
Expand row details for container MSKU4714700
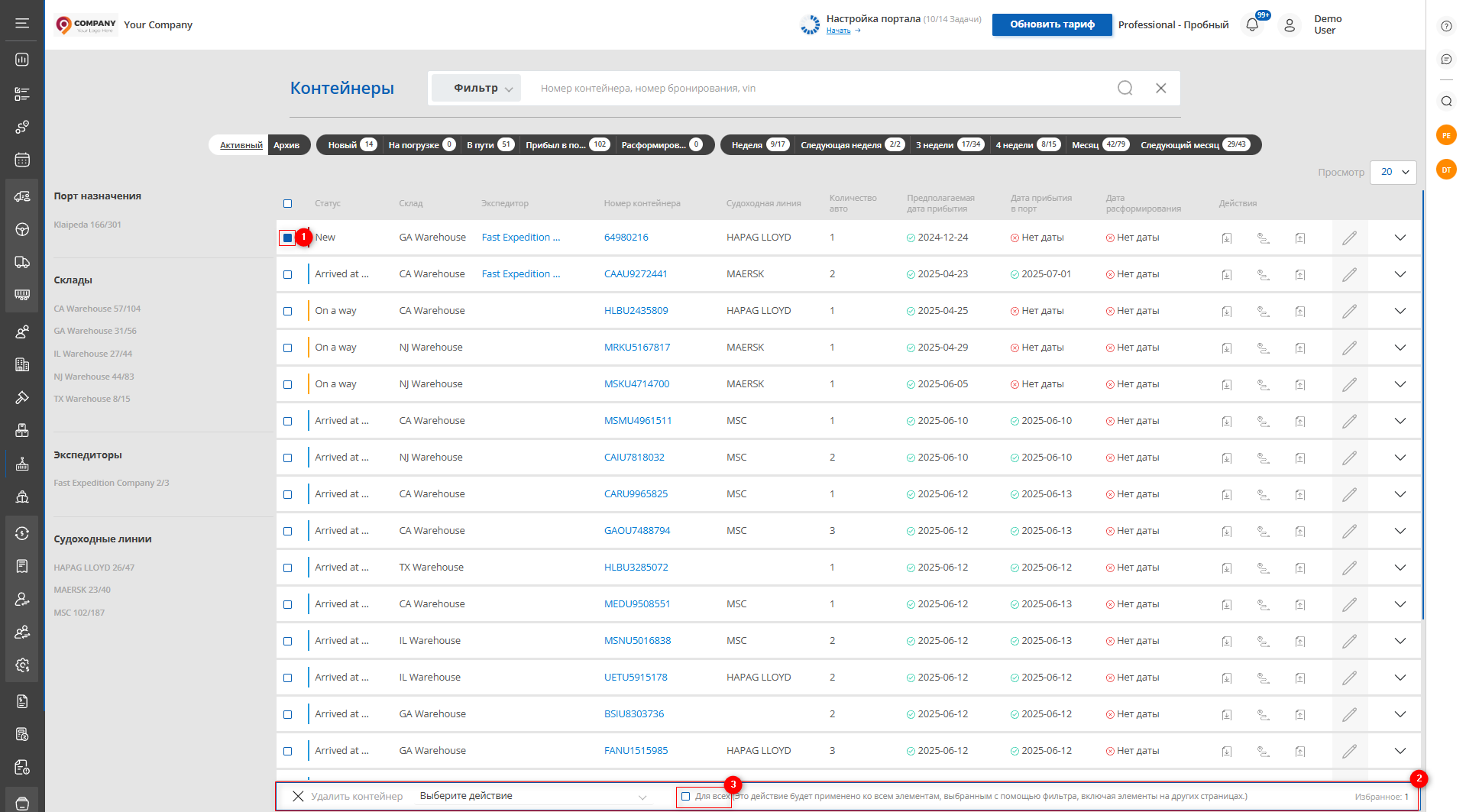pos(1400,384)
